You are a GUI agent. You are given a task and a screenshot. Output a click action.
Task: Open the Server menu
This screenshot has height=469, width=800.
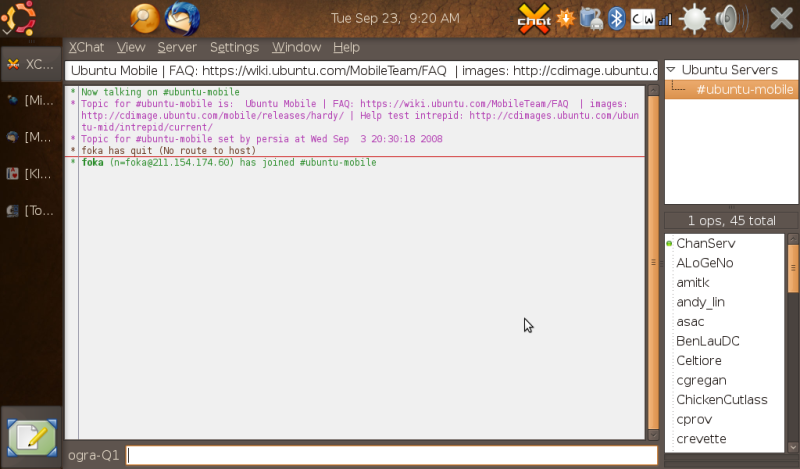tap(177, 47)
